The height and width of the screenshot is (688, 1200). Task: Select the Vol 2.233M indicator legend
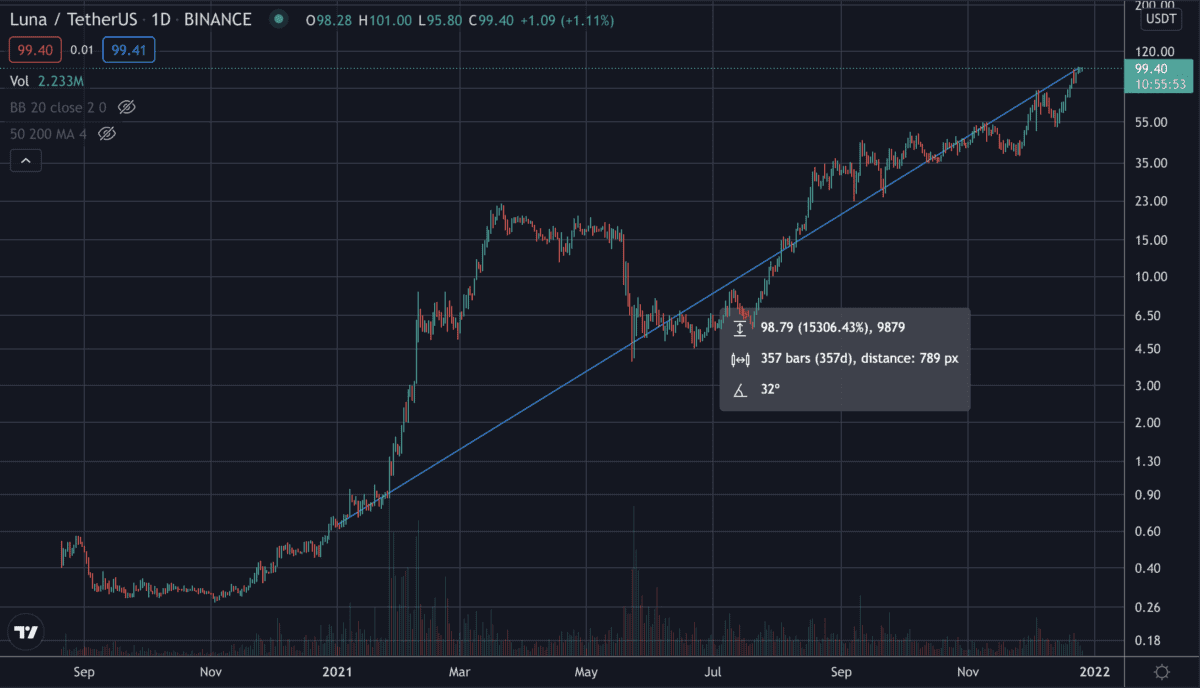(47, 81)
